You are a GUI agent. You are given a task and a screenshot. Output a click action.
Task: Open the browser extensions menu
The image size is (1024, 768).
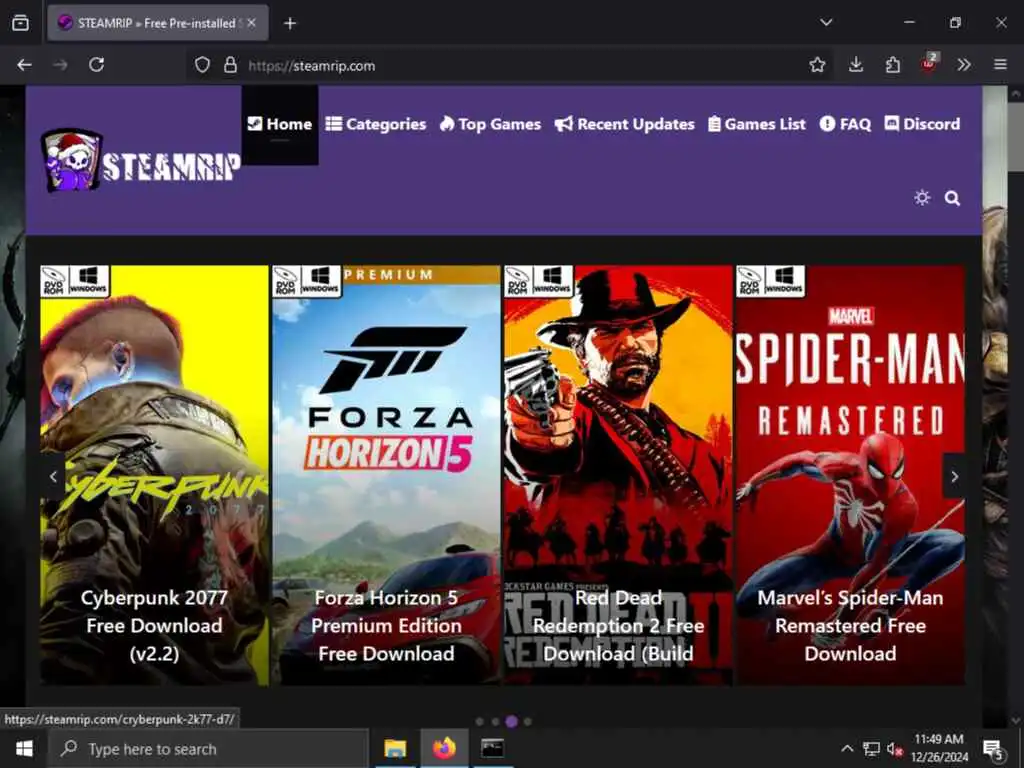892,65
